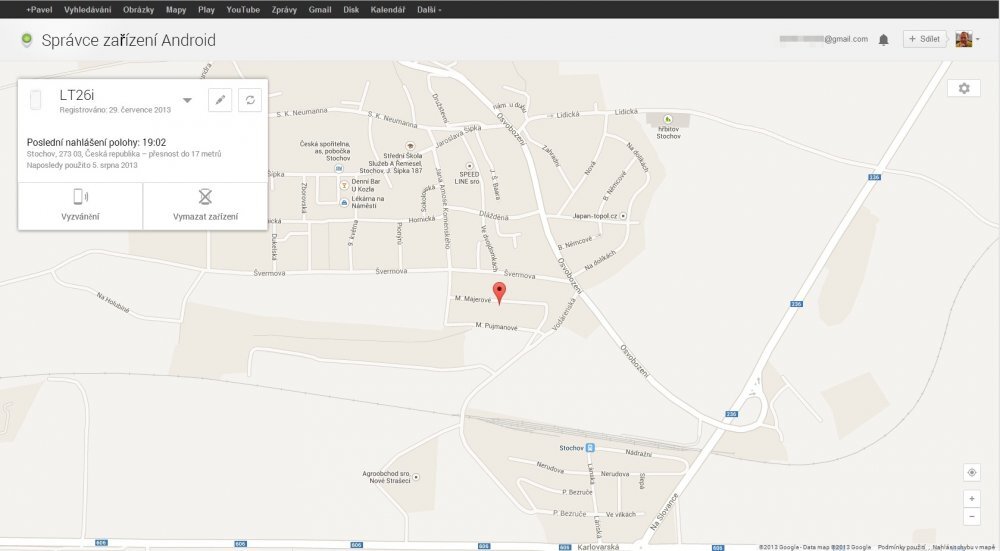Open the Další more menu
1000x551 pixels.
[429, 10]
